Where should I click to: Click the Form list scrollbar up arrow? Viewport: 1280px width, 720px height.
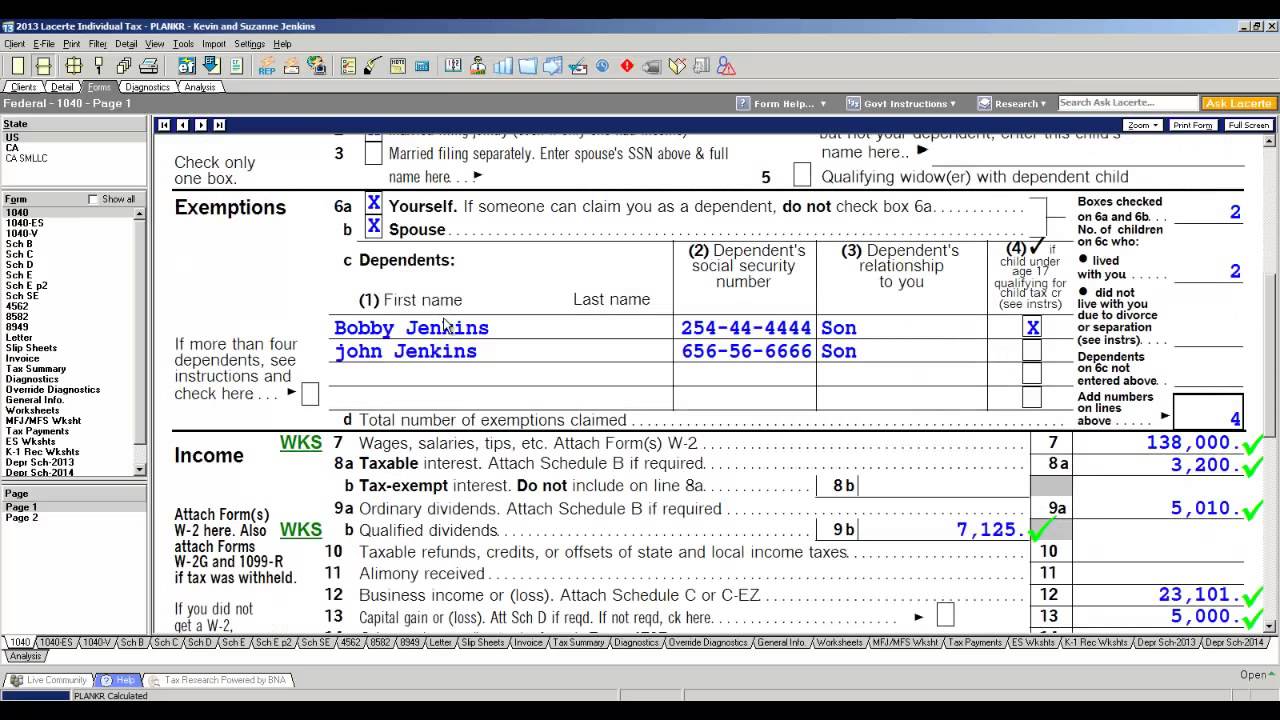click(x=140, y=214)
